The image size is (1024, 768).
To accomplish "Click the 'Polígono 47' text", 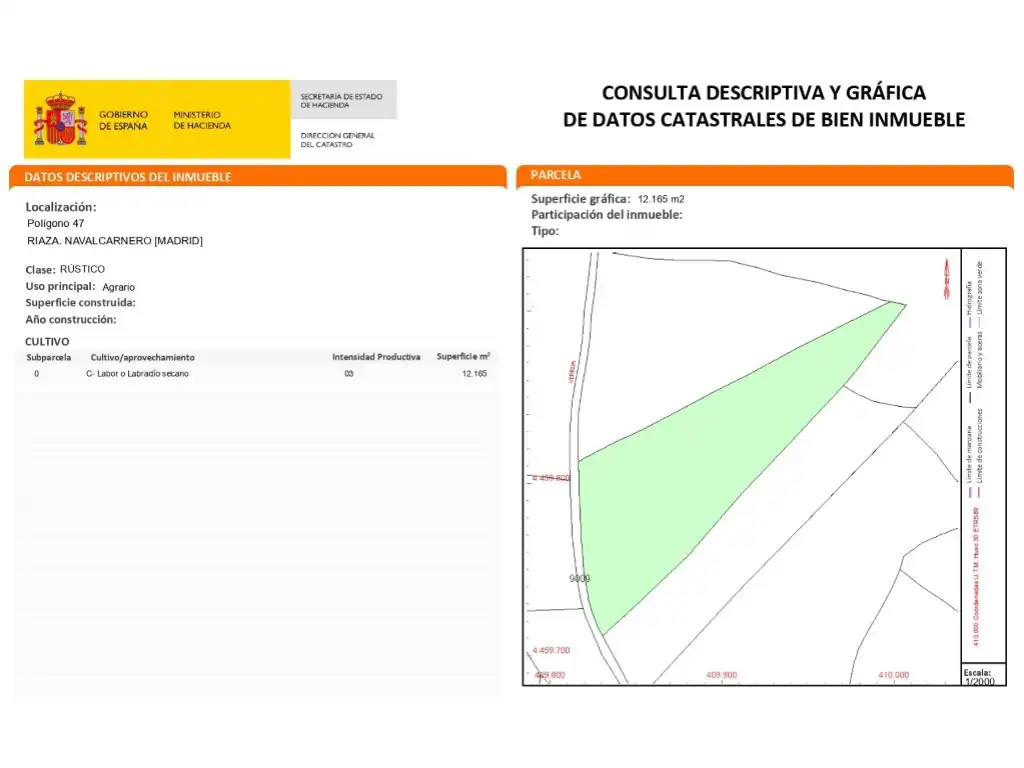I will click(x=56, y=223).
